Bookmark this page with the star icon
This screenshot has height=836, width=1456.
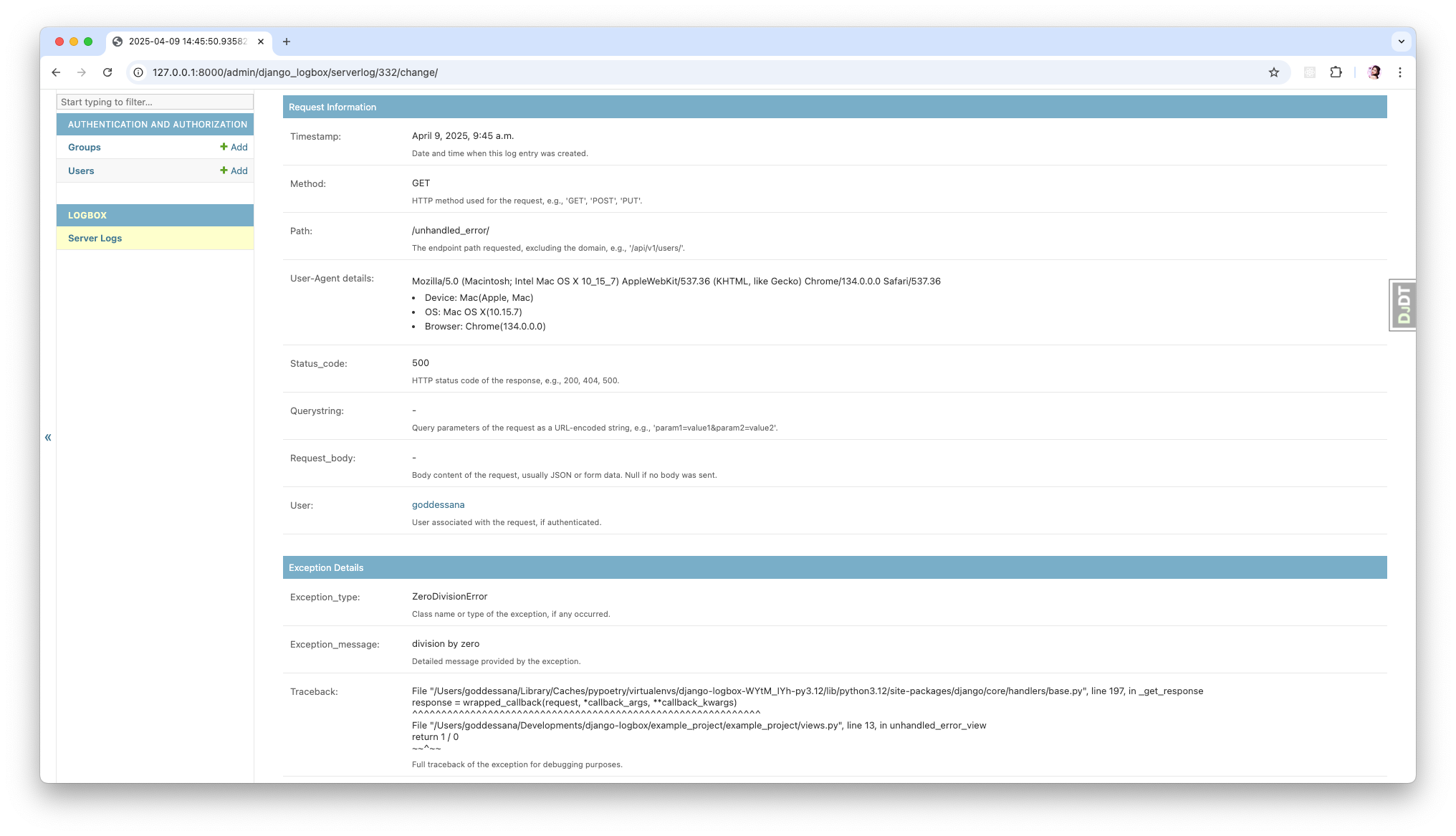coord(1273,72)
